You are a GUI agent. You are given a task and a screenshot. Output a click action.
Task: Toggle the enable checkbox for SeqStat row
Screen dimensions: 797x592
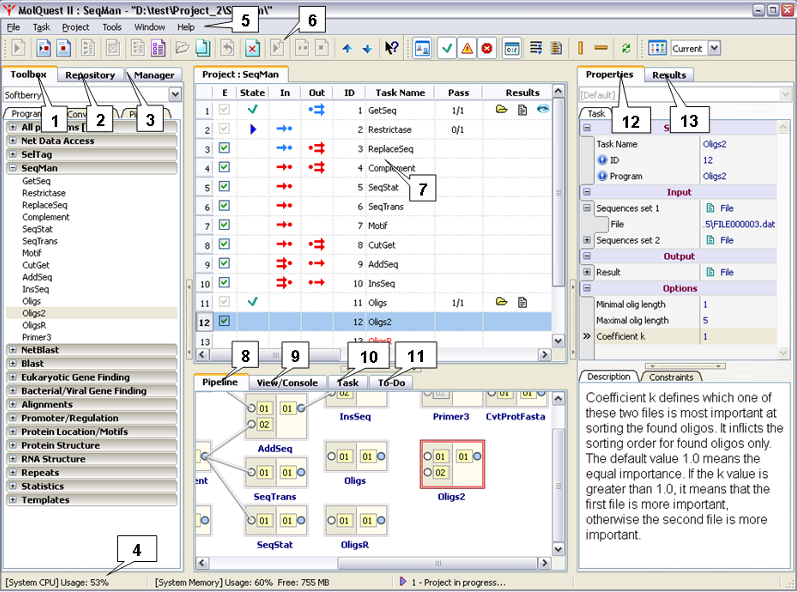point(224,186)
